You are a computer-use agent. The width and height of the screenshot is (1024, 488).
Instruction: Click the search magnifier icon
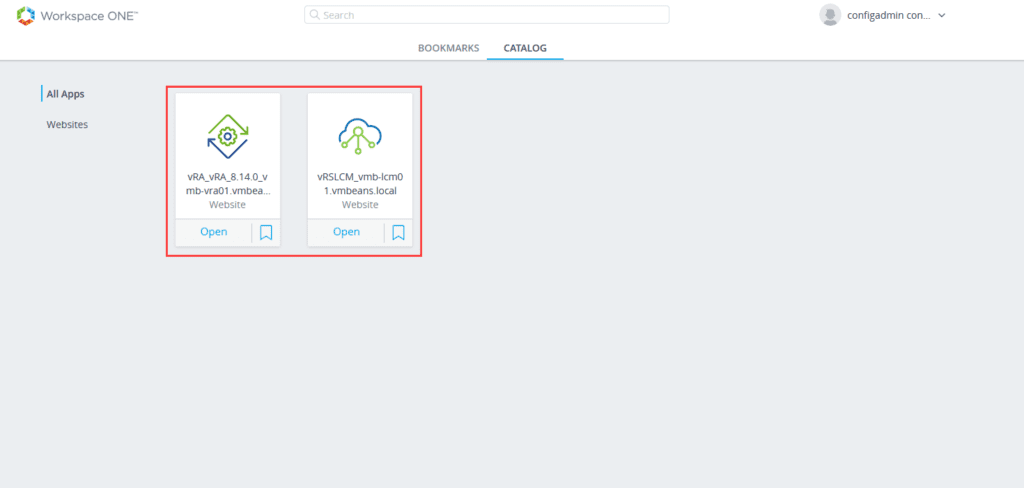pyautogui.click(x=315, y=14)
